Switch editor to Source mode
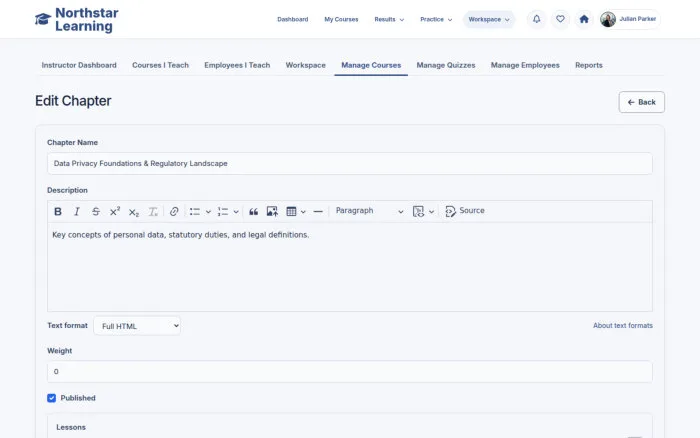 (465, 211)
